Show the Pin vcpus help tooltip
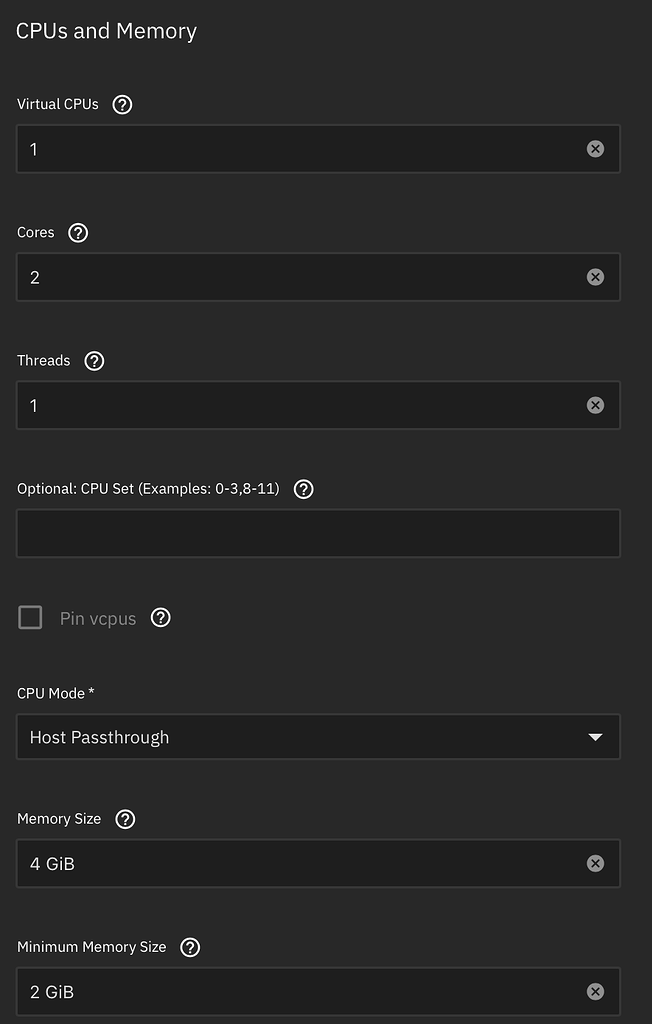652x1024 pixels. (161, 618)
